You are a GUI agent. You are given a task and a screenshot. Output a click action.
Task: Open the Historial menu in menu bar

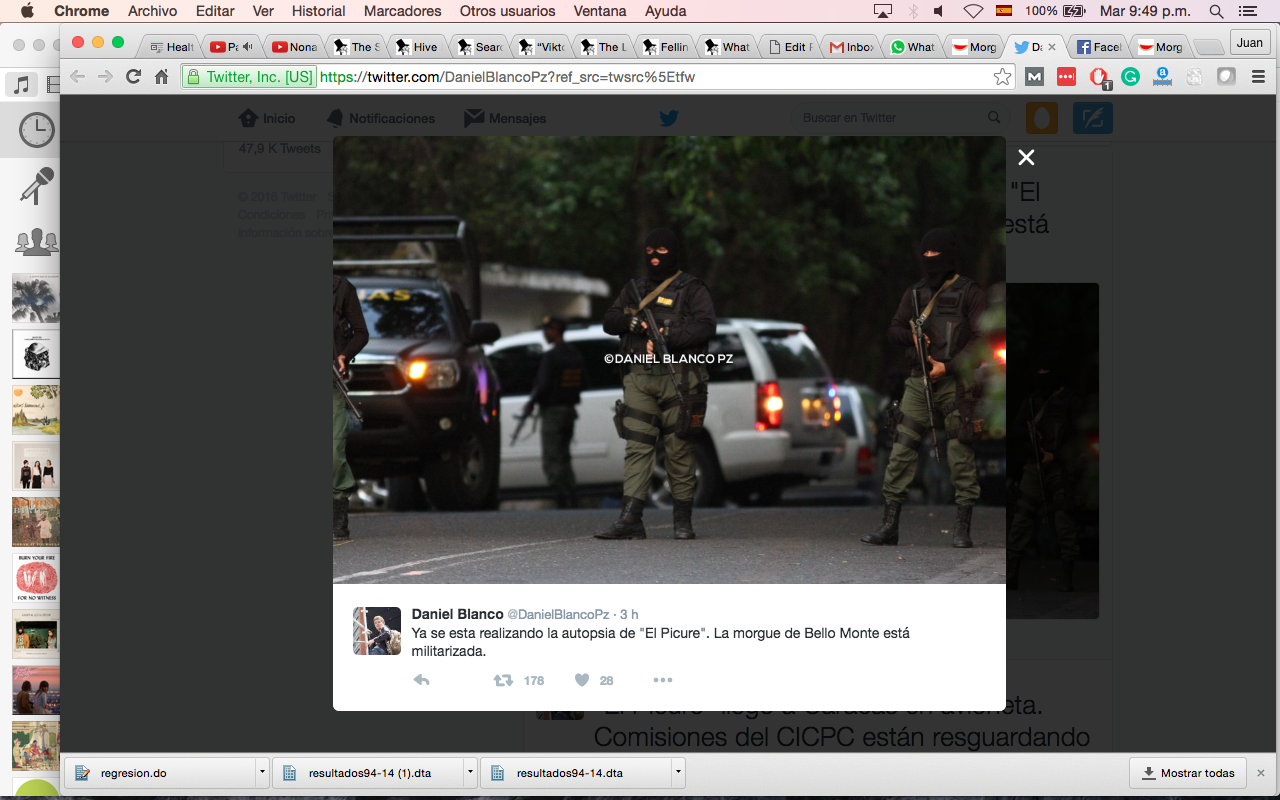318,11
